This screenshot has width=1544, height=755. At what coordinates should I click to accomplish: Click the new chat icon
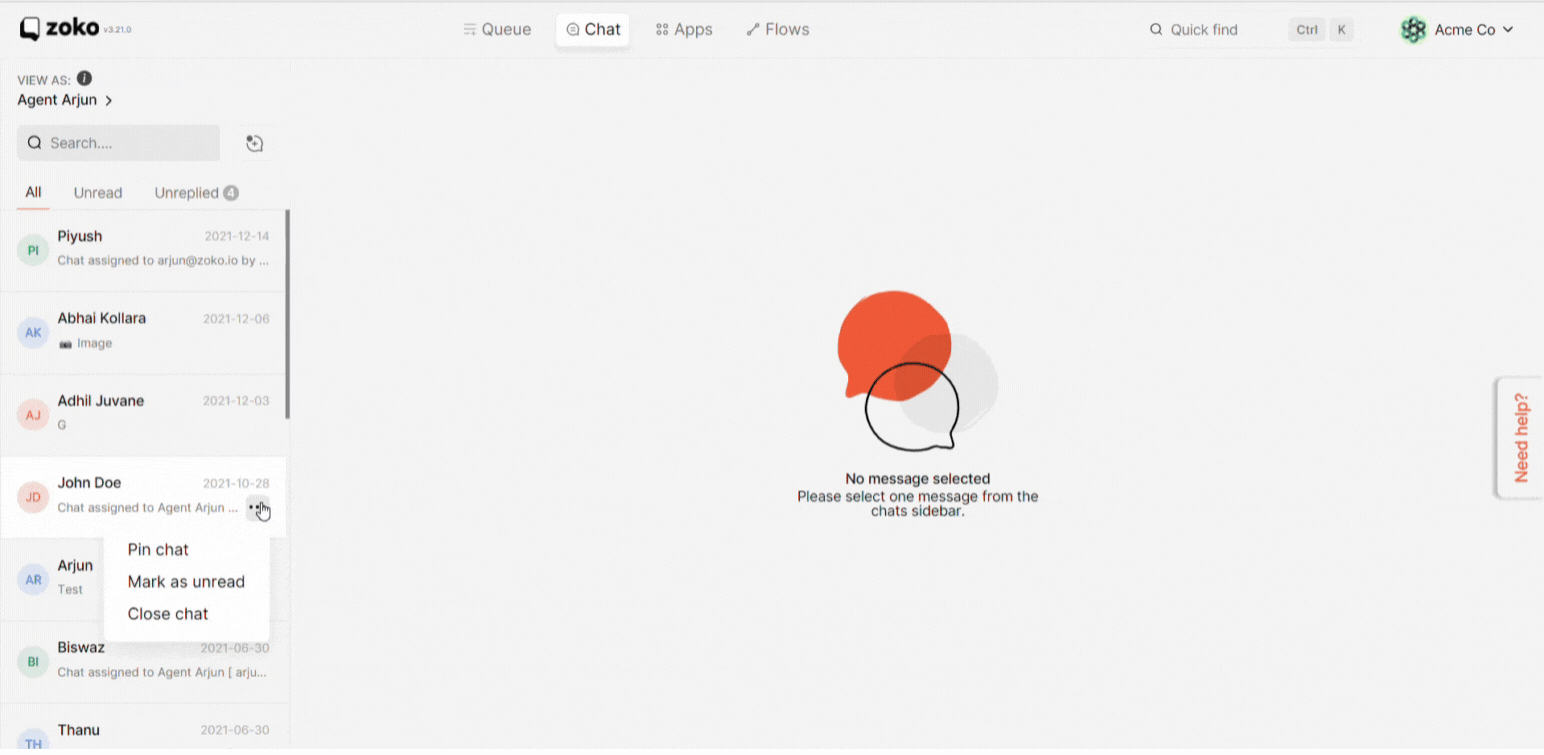(x=255, y=143)
